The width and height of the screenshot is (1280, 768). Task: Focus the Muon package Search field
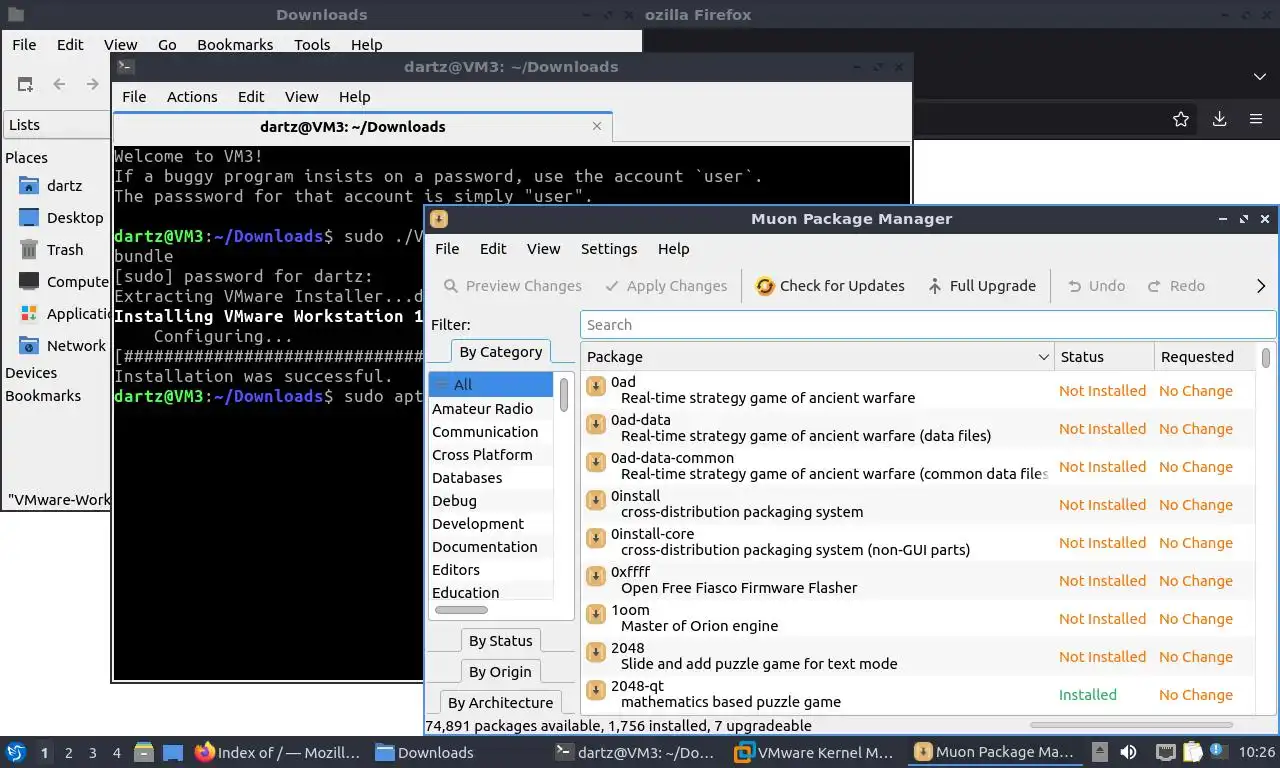click(928, 325)
